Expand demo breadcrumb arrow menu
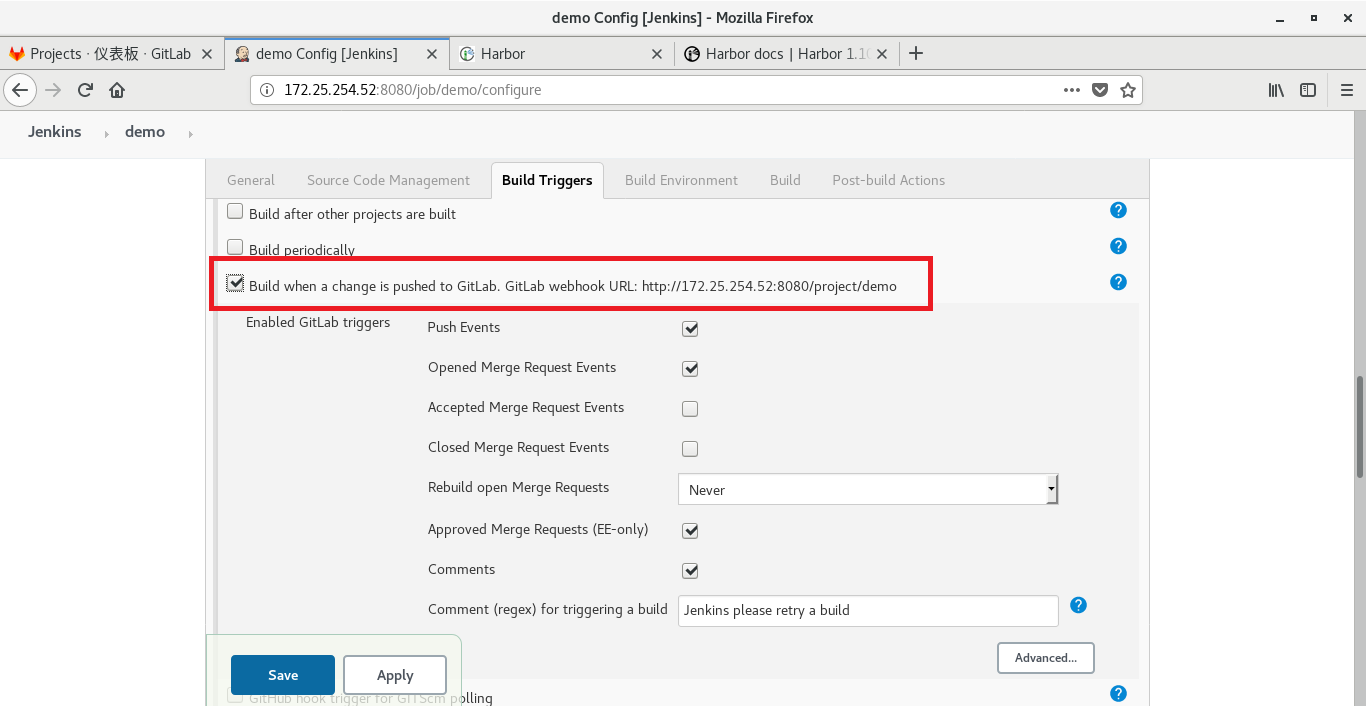 click(x=190, y=133)
